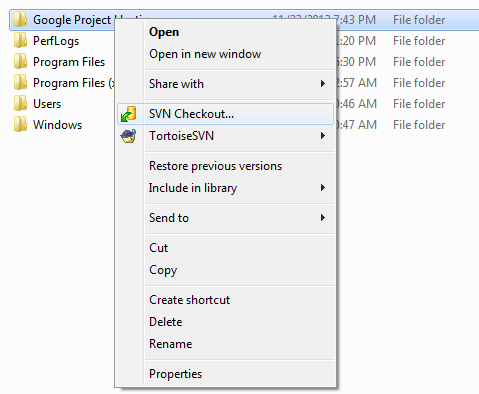Click the TortoiseSVN turtle icon
Screen dimensions: 479x394
pos(128,136)
